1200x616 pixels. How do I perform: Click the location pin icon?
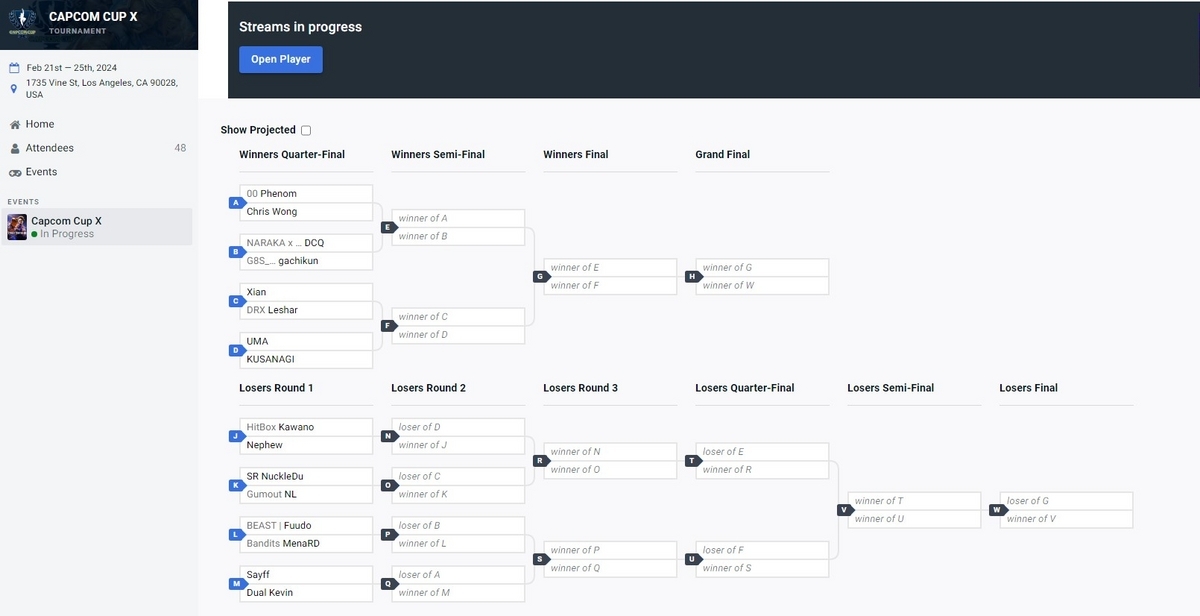(14, 89)
